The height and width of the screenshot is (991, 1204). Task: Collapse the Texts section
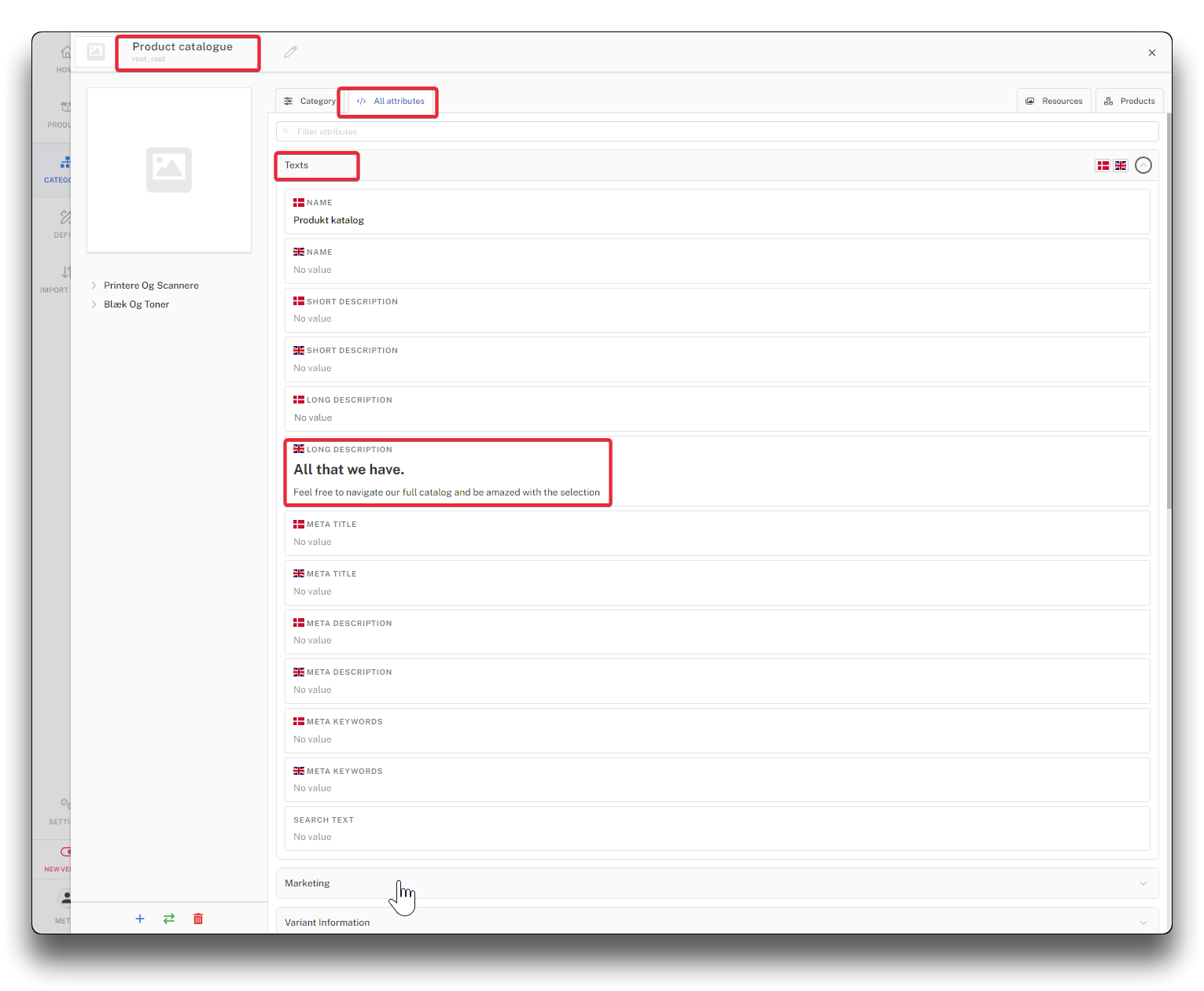(1143, 165)
